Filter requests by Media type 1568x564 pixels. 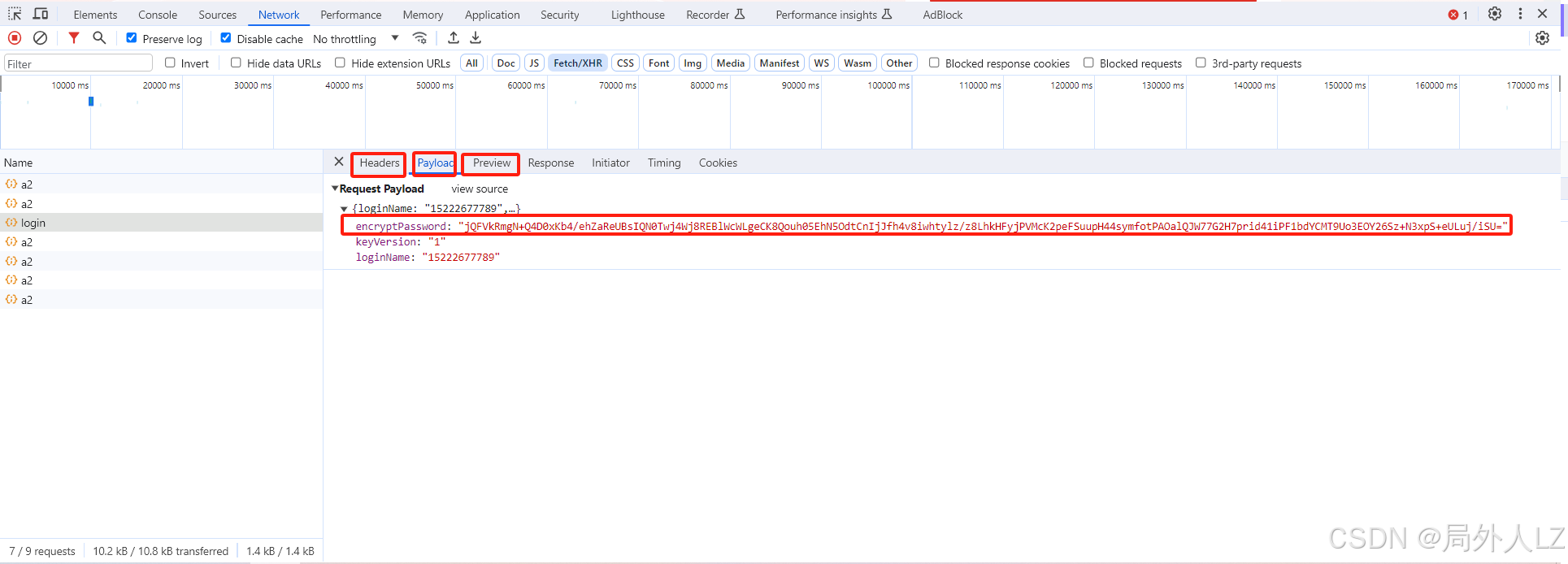coord(730,63)
